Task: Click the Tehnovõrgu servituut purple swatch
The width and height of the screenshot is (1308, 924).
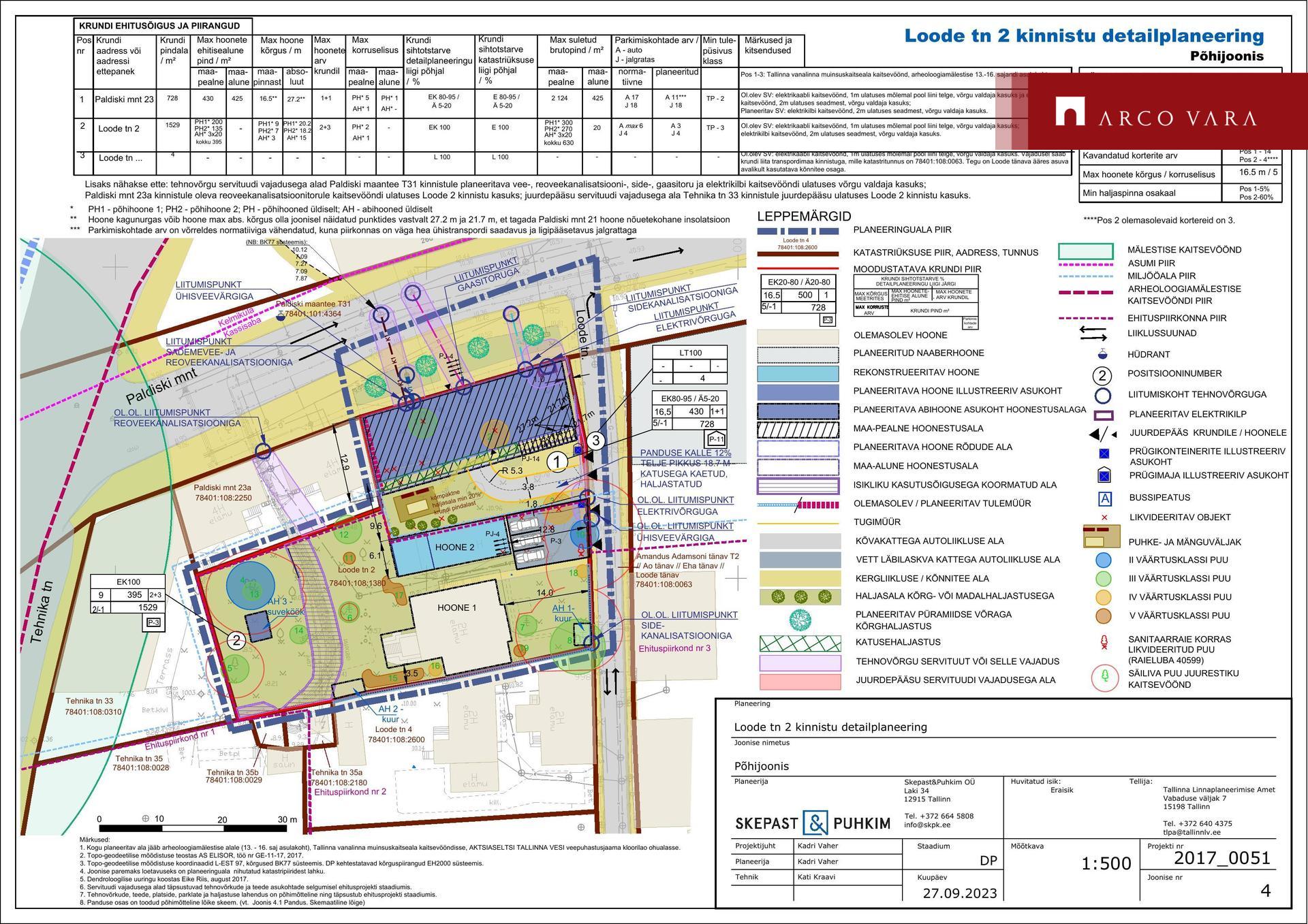Action: [x=800, y=662]
